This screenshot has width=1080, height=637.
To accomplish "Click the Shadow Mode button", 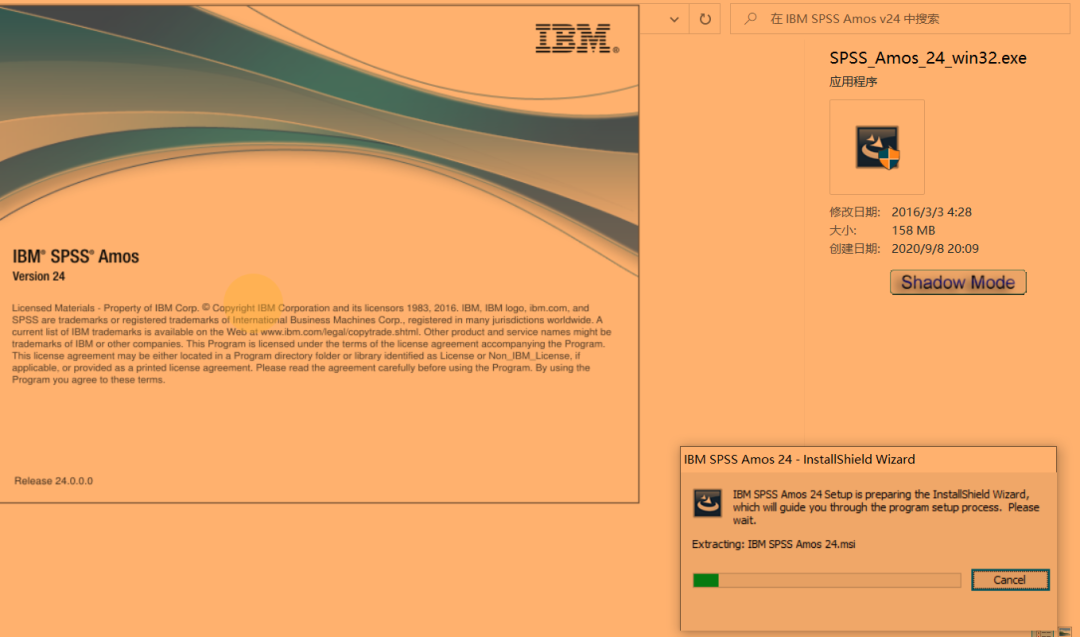I will (x=958, y=282).
